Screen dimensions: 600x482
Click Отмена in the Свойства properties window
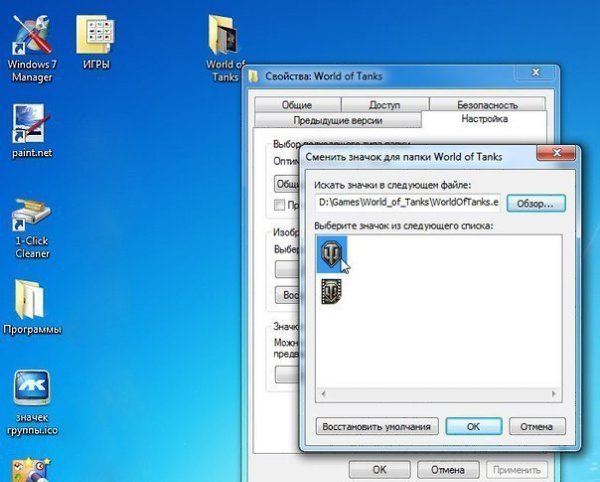click(x=448, y=469)
